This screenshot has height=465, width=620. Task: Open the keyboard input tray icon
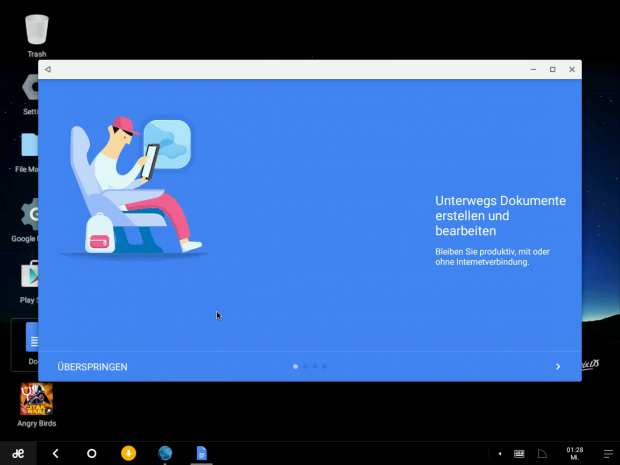[x=519, y=454]
